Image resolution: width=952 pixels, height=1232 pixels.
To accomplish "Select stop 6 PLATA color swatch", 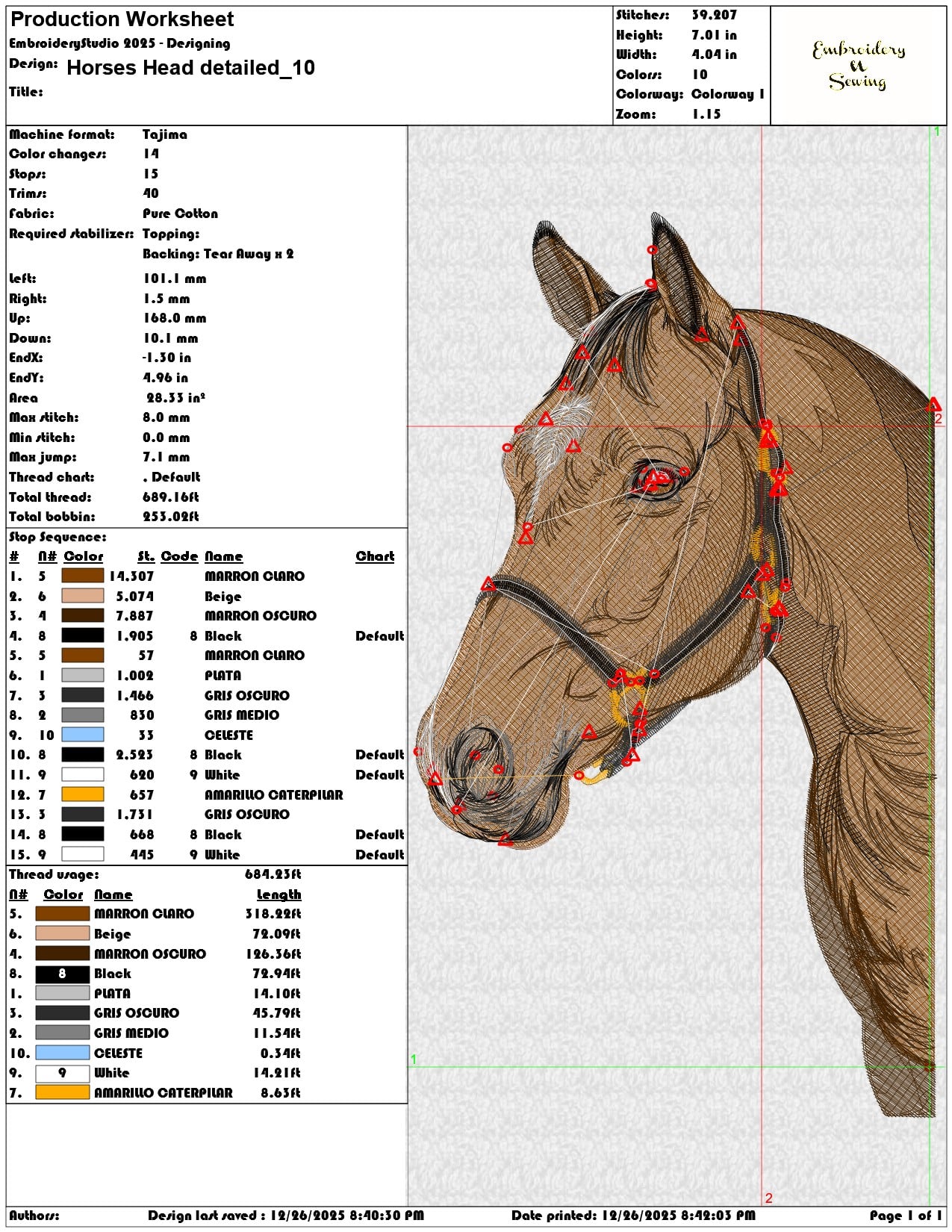I will pyautogui.click(x=82, y=675).
